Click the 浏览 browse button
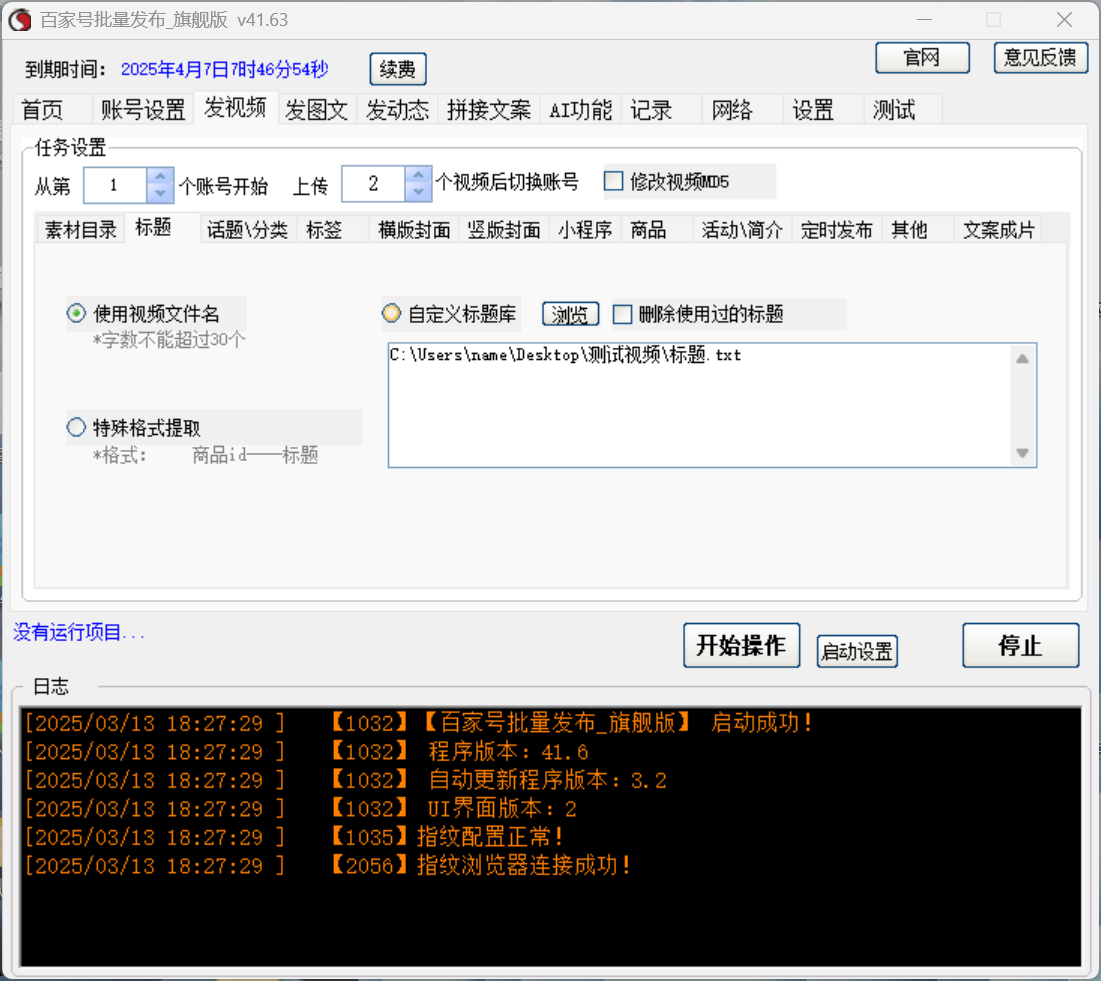 click(x=570, y=314)
